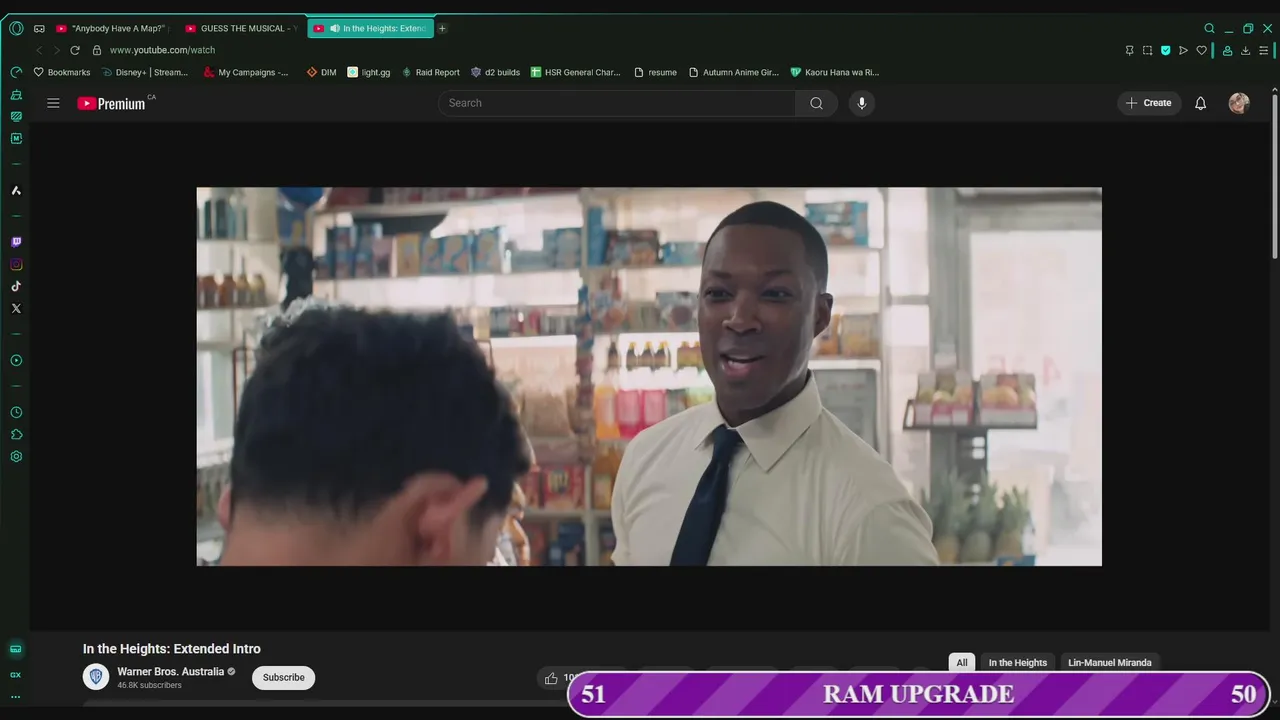Screen dimensions: 1280x720
Task: Select the Lin-Manuel Miranda filter chip
Action: tap(1110, 662)
